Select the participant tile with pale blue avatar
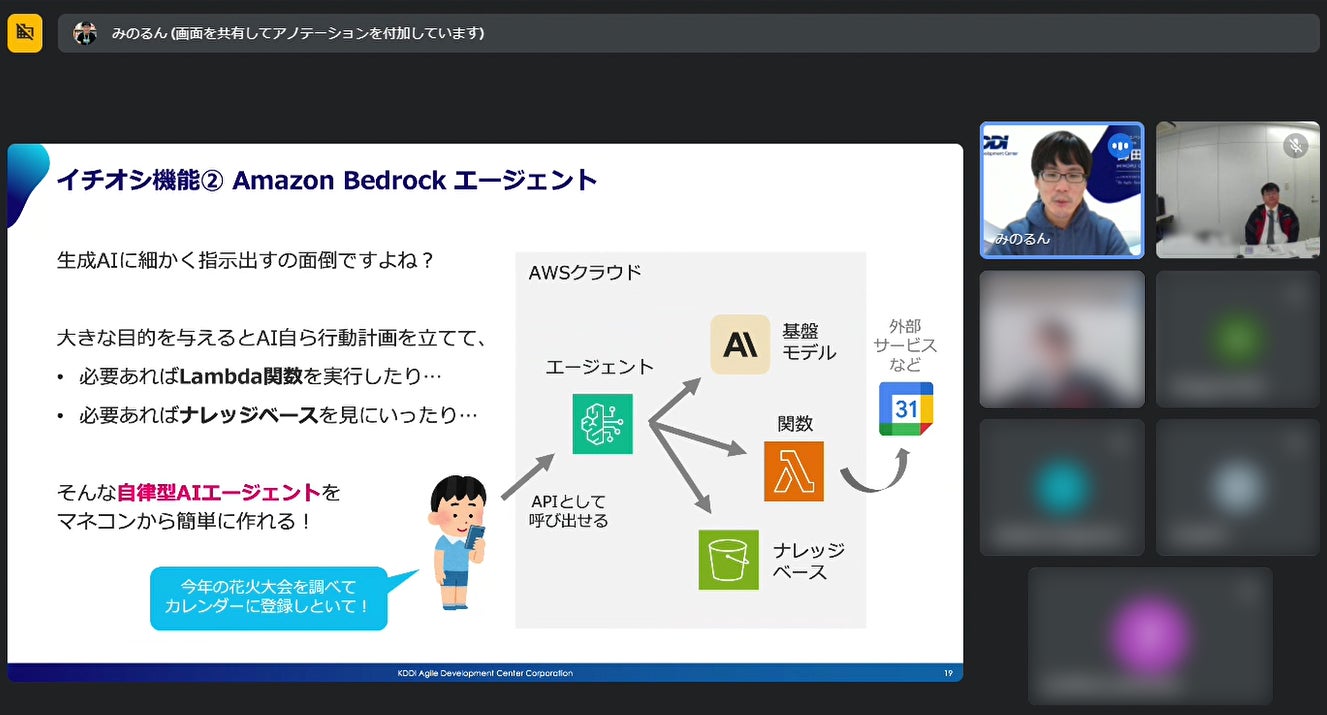 point(1238,487)
